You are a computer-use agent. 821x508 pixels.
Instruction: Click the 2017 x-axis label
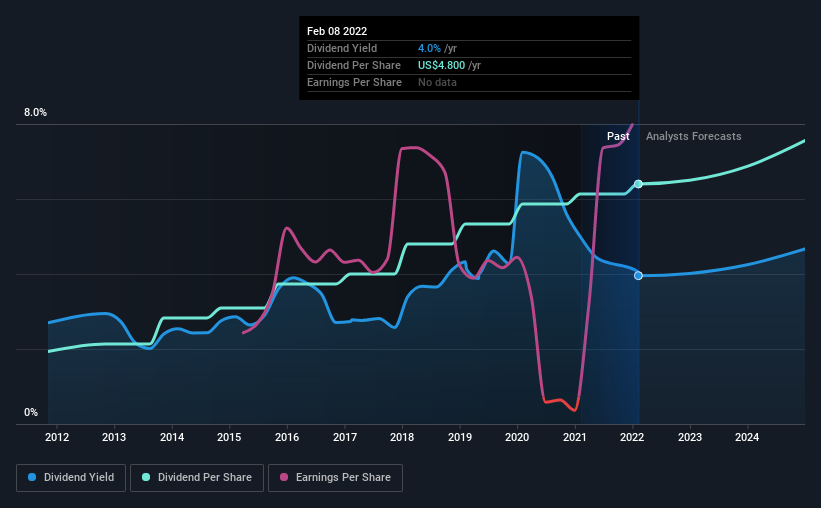345,437
